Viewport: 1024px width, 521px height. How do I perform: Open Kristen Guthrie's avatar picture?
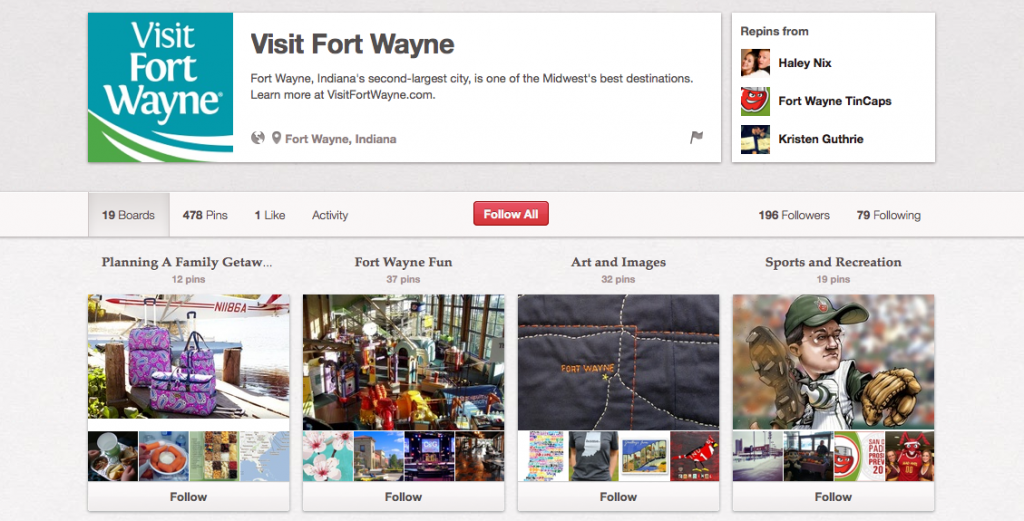tap(755, 139)
